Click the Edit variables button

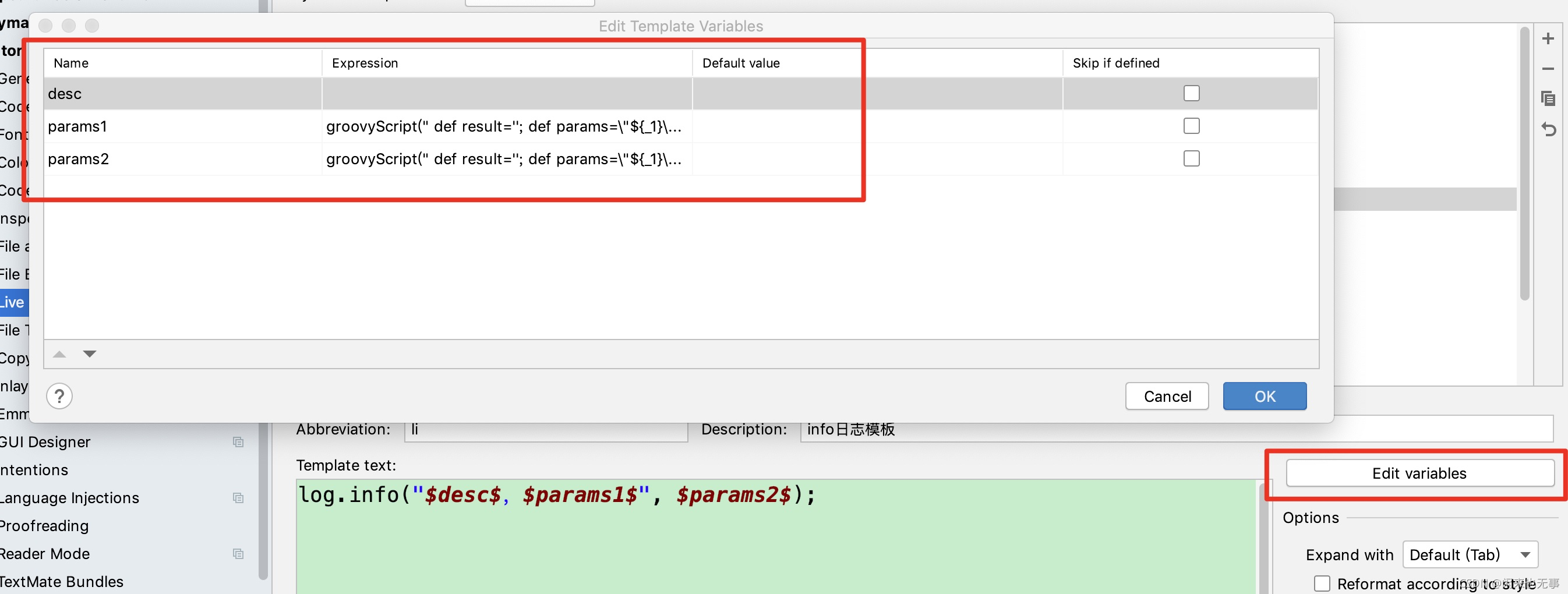(x=1419, y=473)
